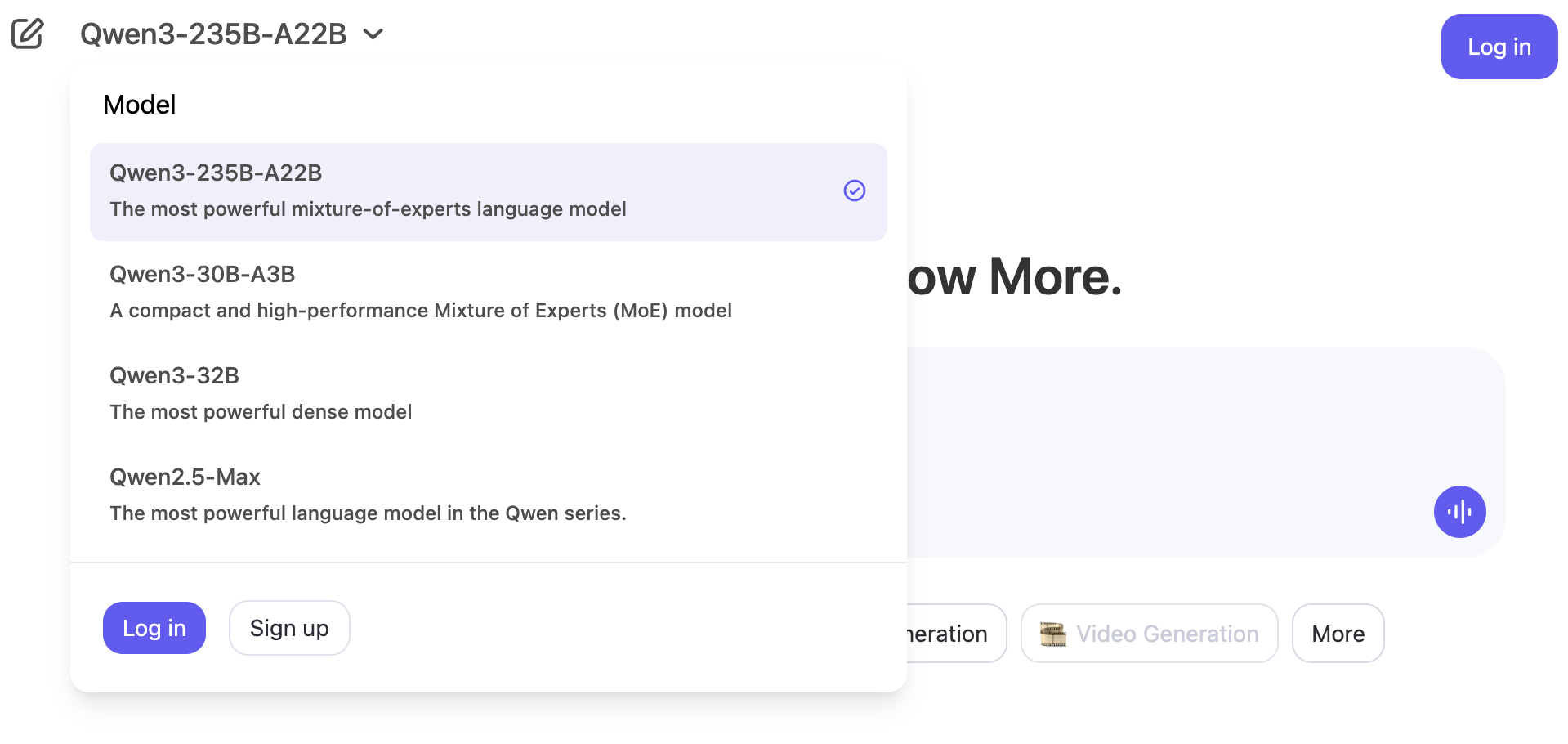Click the Qwen3-235B-A22B title in the top bar
The width and height of the screenshot is (1568, 744).
(x=213, y=34)
